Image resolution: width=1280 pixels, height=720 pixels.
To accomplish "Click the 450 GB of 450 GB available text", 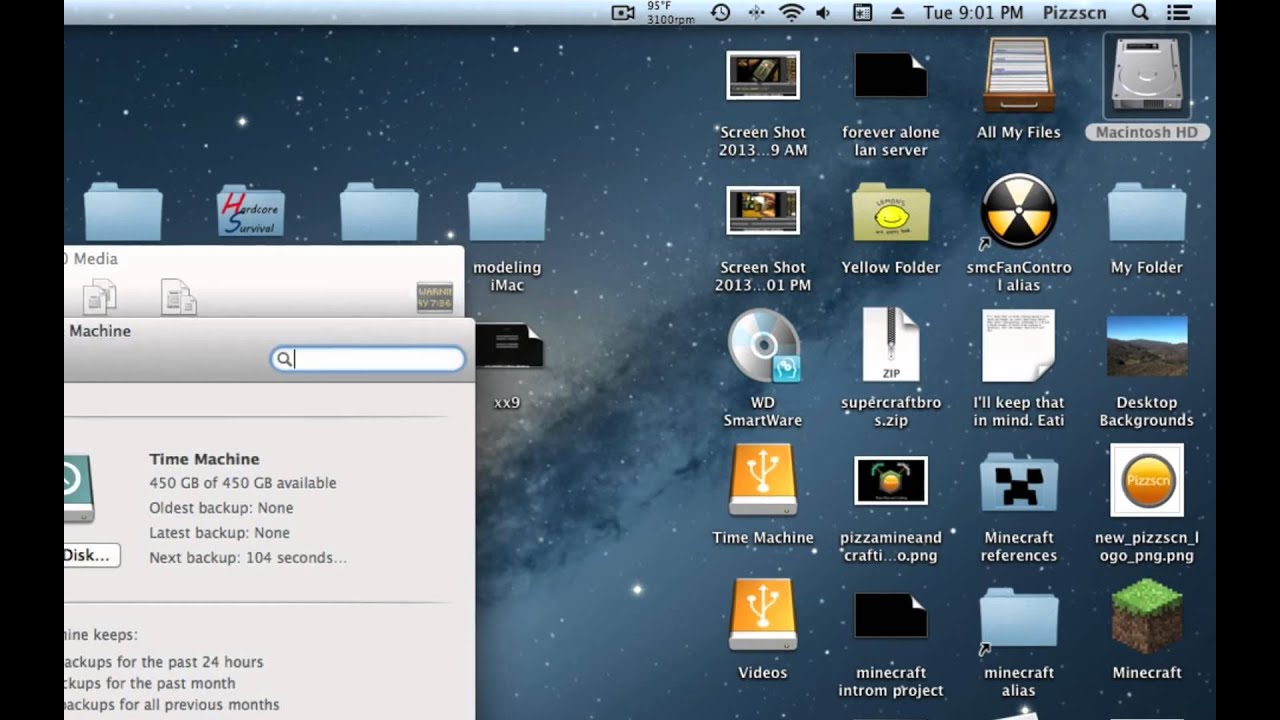I will (x=243, y=483).
